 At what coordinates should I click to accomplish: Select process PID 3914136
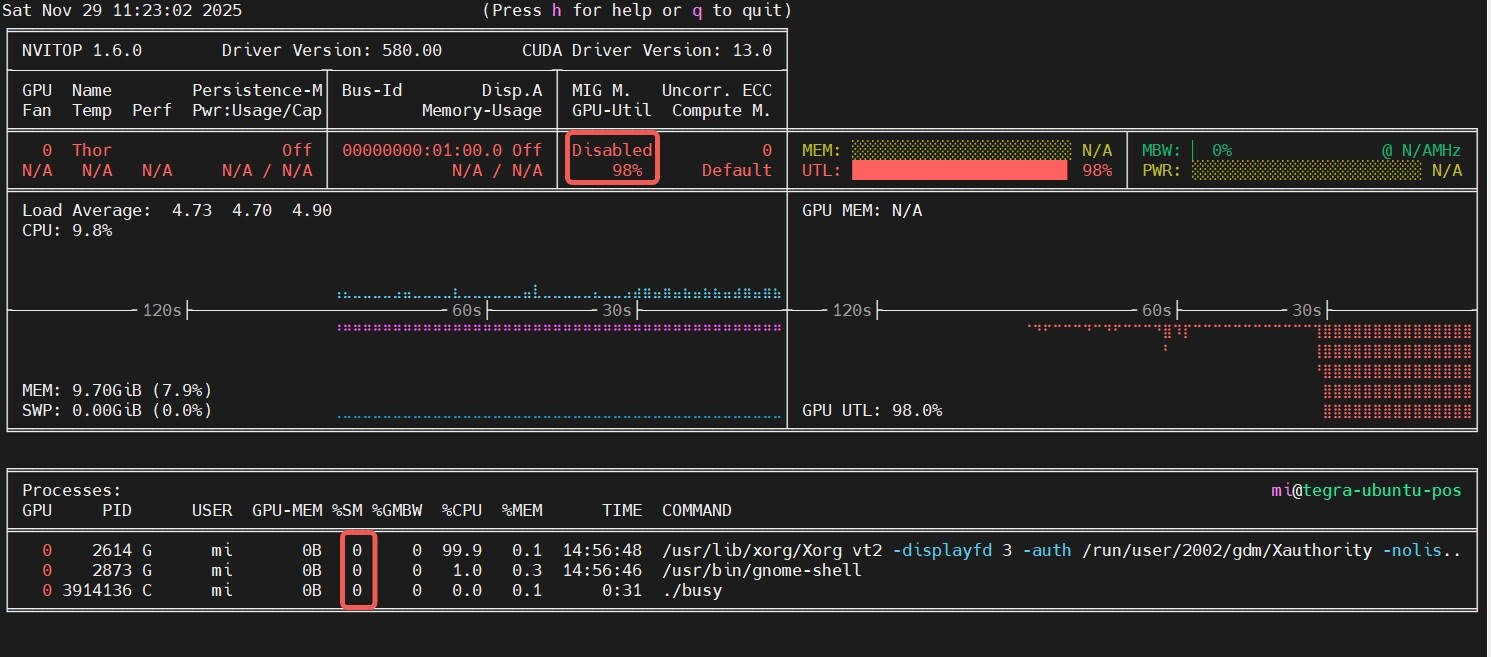[97, 590]
